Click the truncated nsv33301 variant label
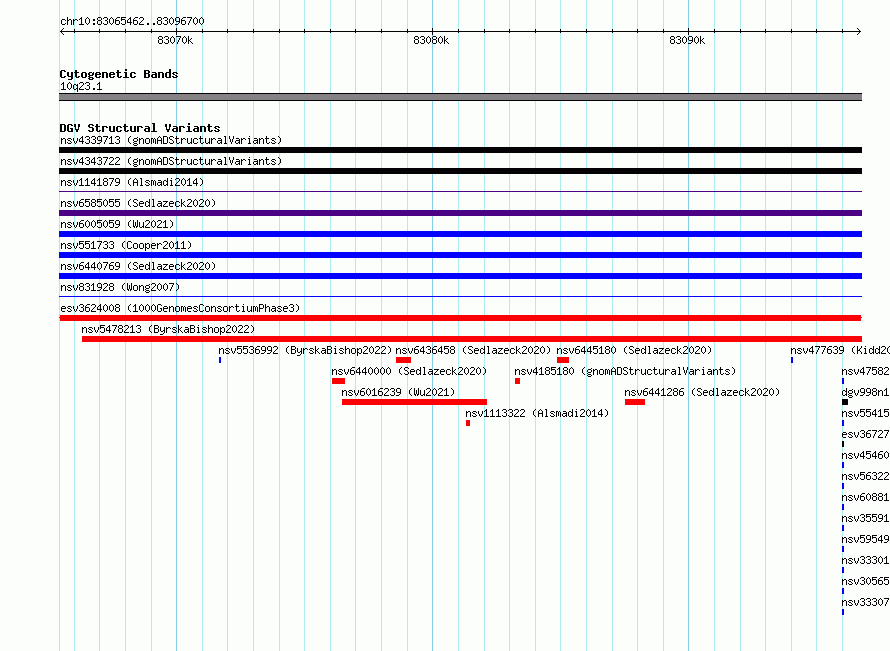Screen dimensions: 890x651 coord(865,560)
